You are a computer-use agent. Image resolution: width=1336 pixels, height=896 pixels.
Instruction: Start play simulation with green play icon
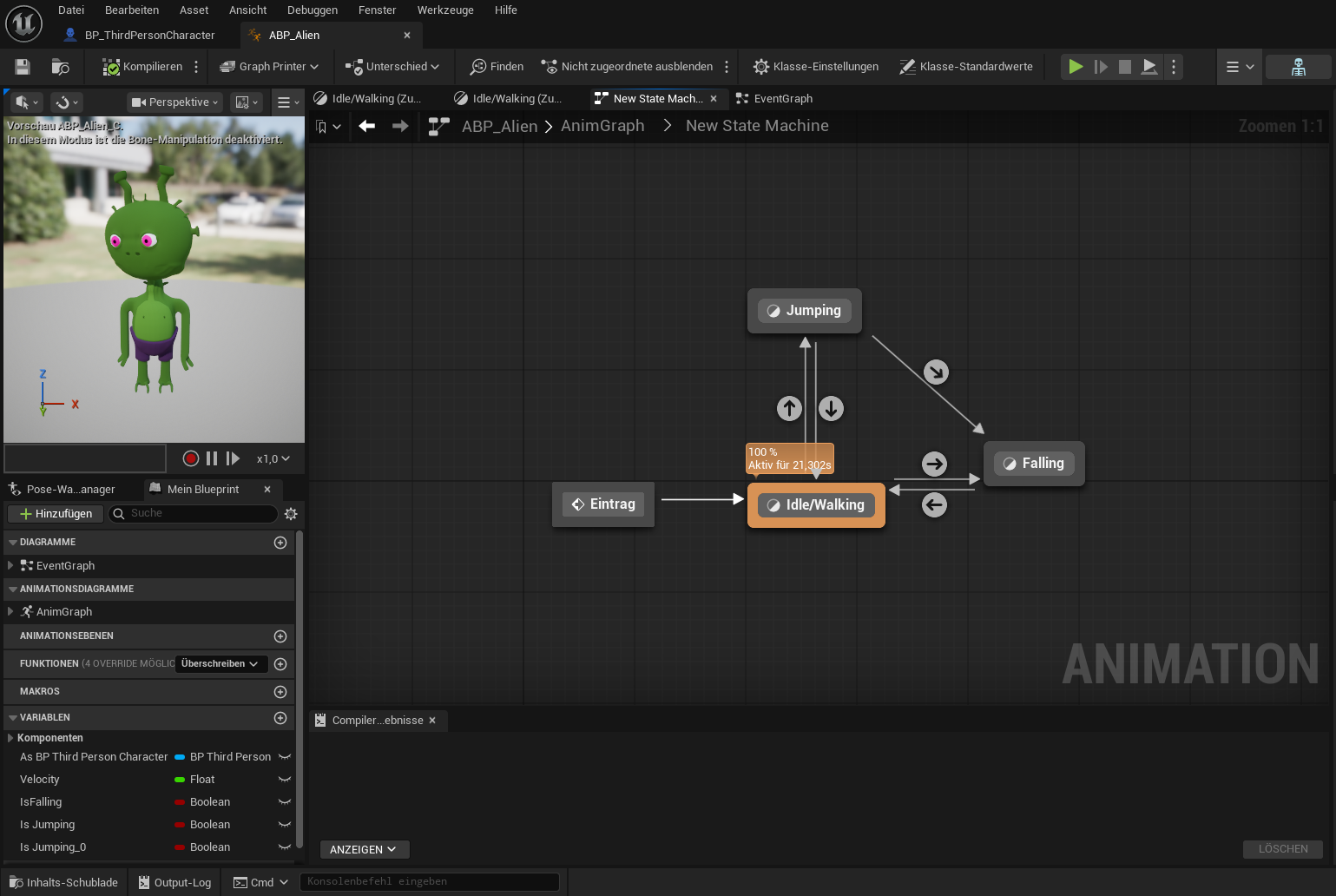tap(1076, 67)
